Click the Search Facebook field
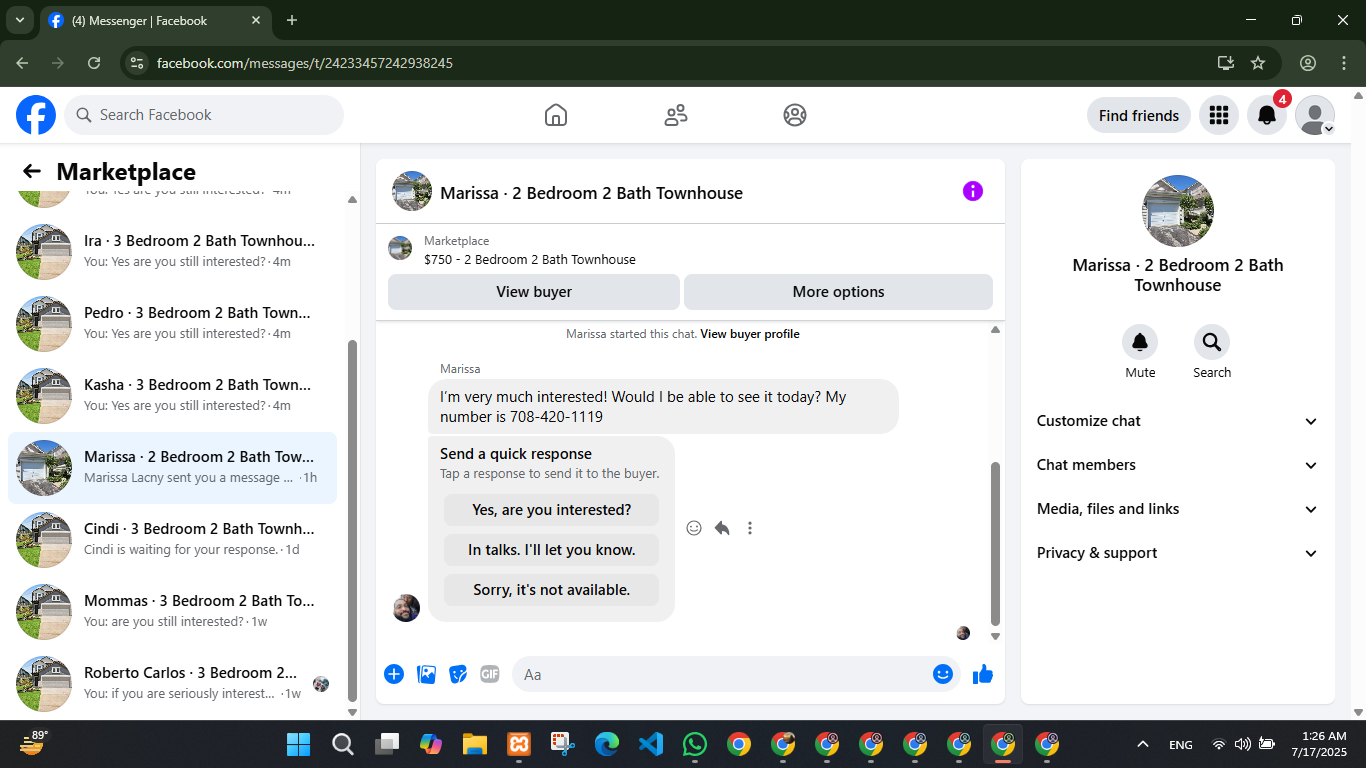Screen dimensions: 1366x768 coord(204,115)
